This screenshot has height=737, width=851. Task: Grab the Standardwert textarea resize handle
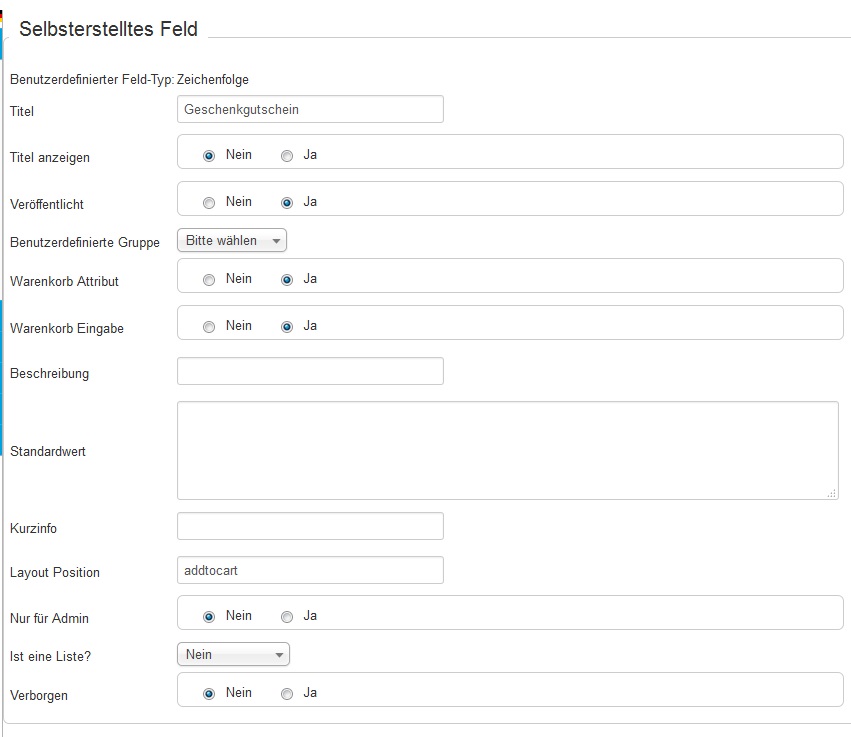pos(832,493)
